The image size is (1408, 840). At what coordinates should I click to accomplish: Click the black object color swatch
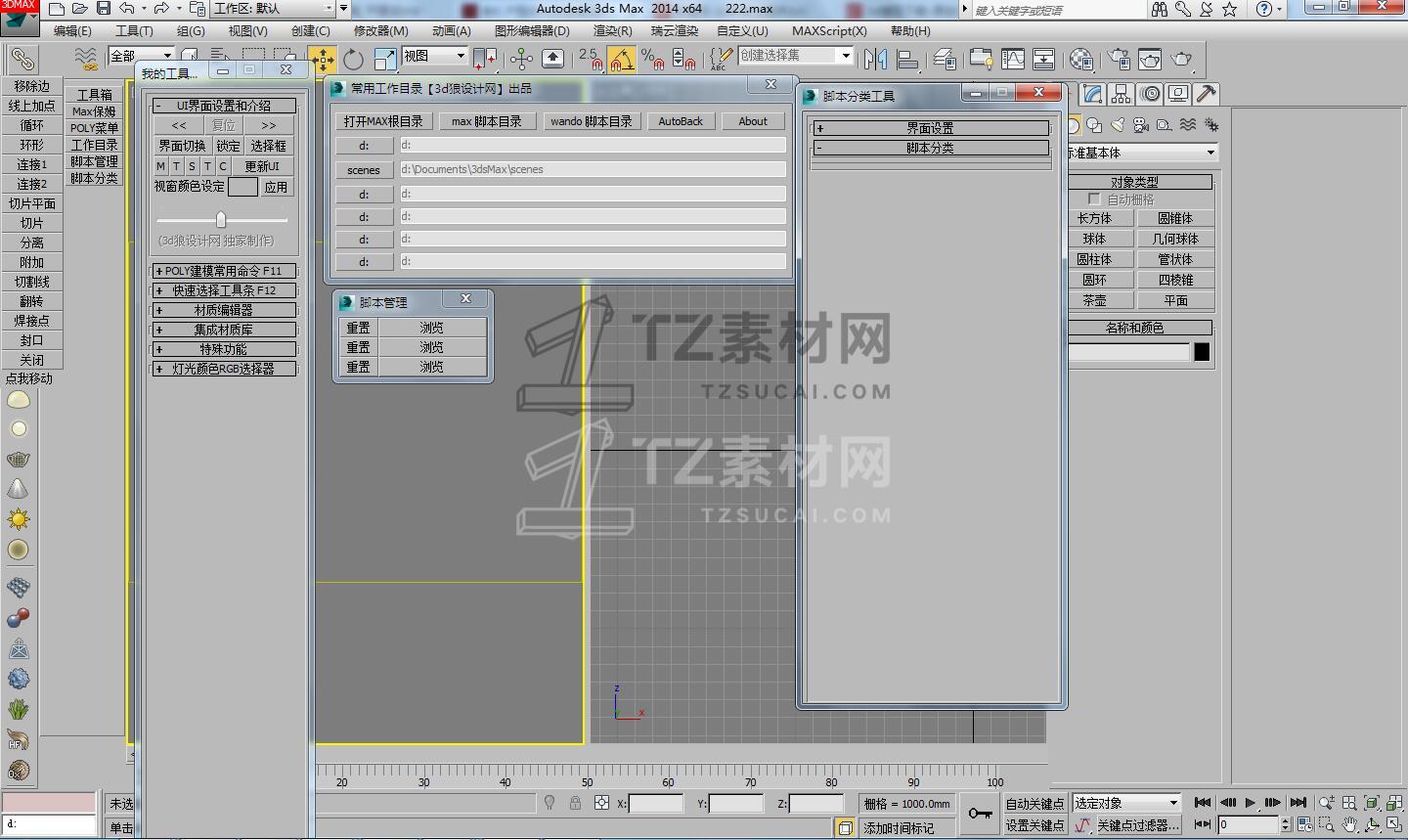(1202, 352)
